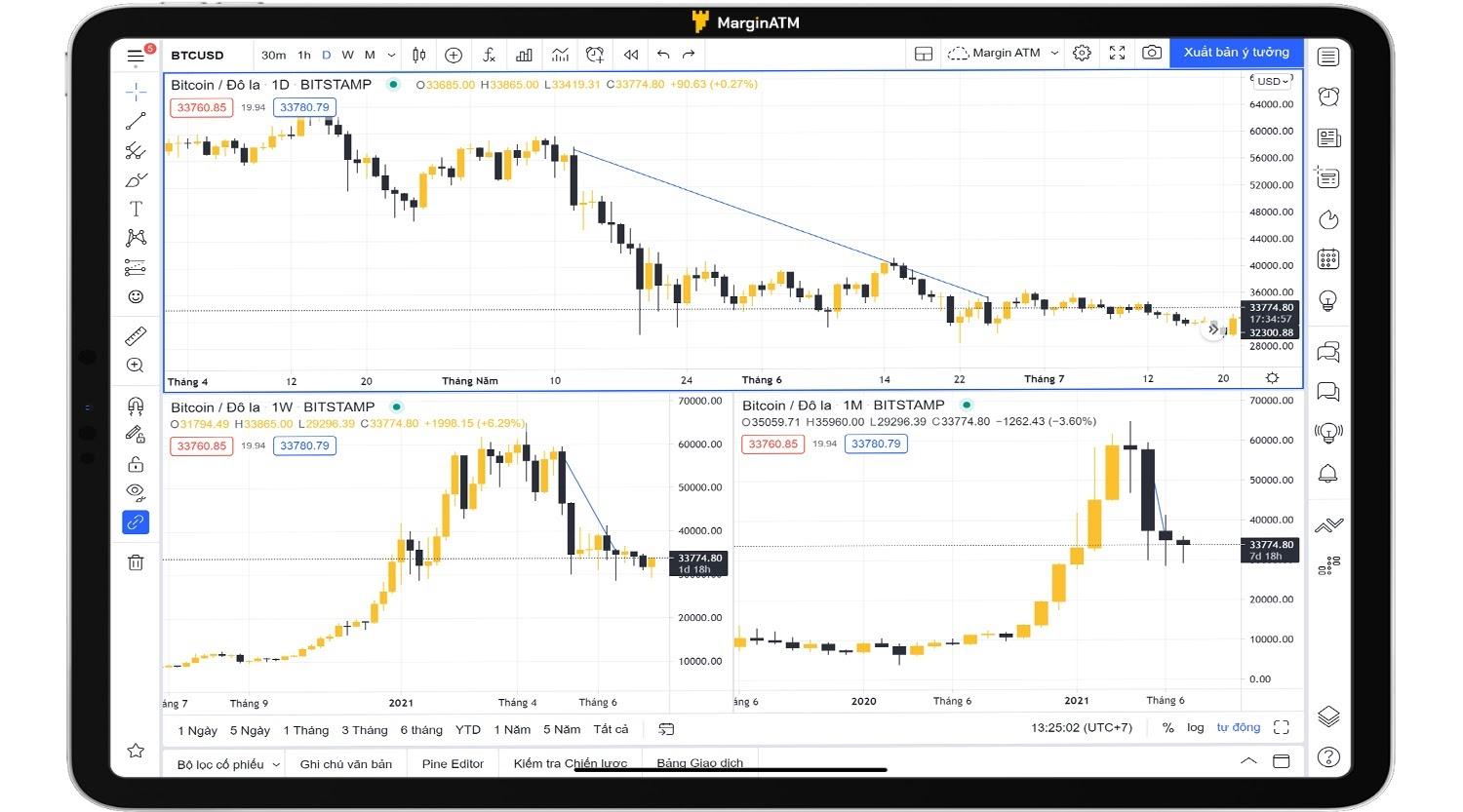This screenshot has height=812, width=1463.
Task: Open chart settings gear in toolbar
Action: [1082, 54]
